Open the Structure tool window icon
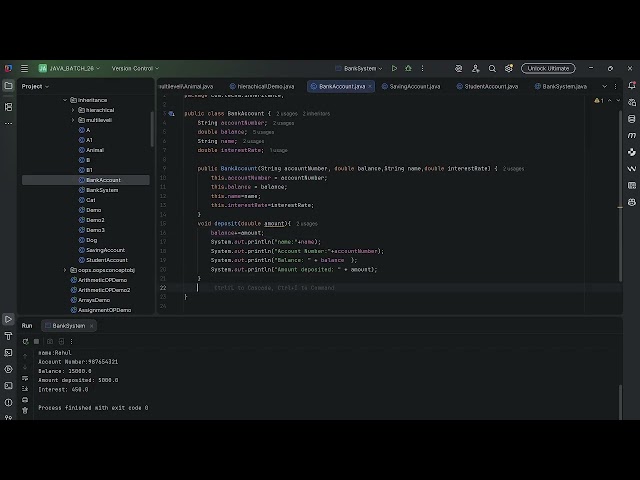This screenshot has width=640, height=480. pos(8,107)
